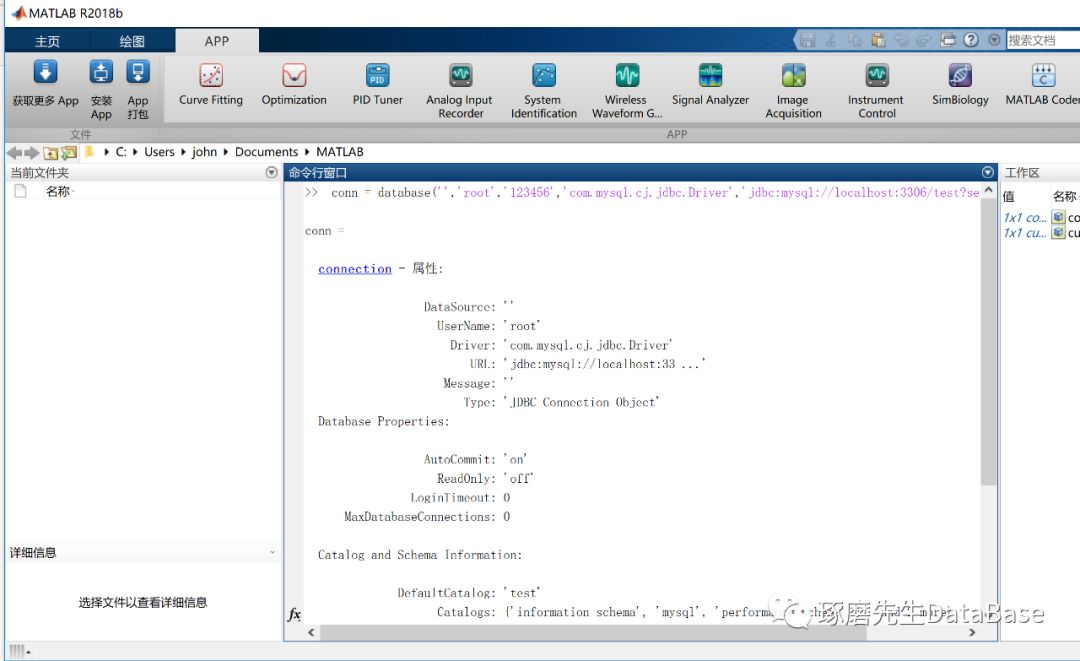1080x661 pixels.
Task: Expand the path arrow before Users
Action: coord(135,151)
